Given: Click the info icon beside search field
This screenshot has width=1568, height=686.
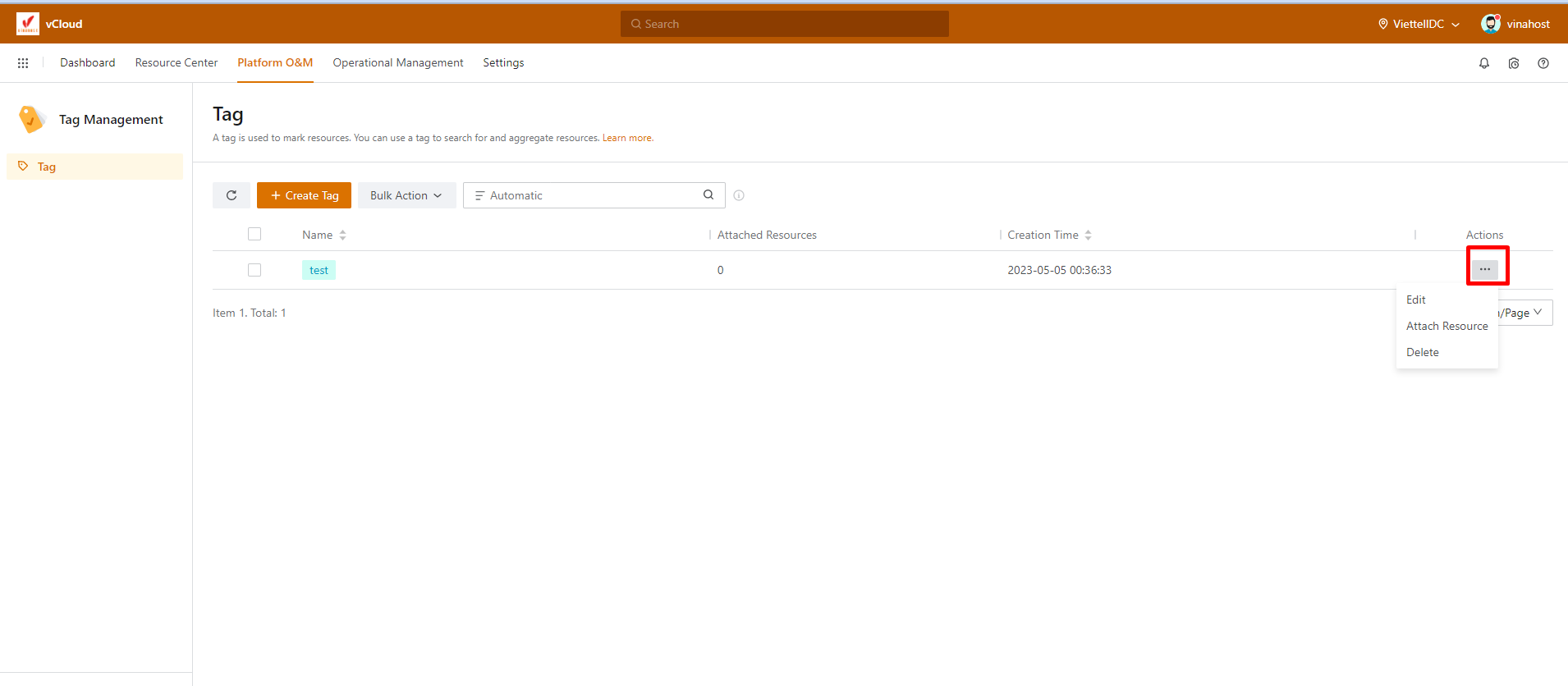Looking at the screenshot, I should tap(739, 195).
